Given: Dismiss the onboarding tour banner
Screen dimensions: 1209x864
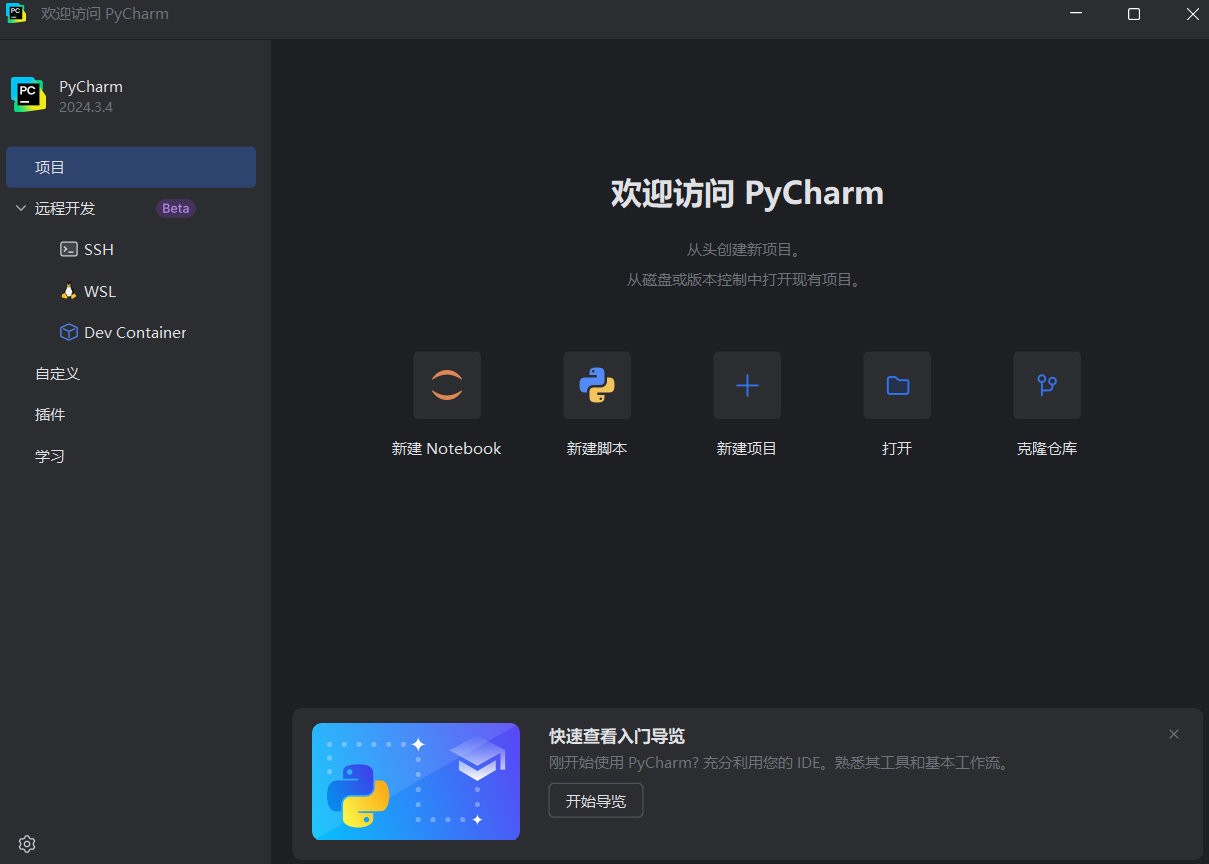Looking at the screenshot, I should pos(1174,734).
